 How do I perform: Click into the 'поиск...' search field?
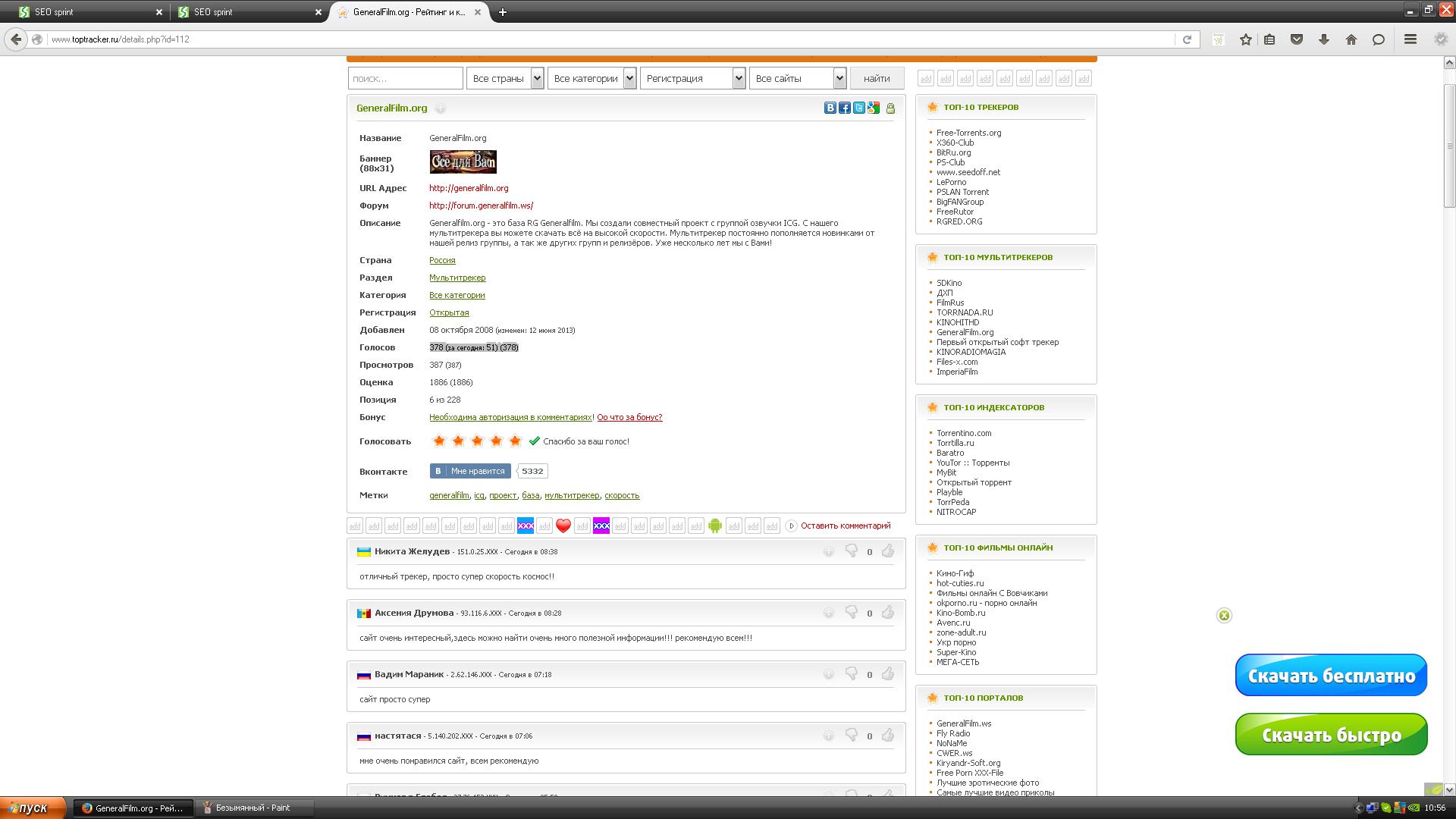(x=405, y=78)
